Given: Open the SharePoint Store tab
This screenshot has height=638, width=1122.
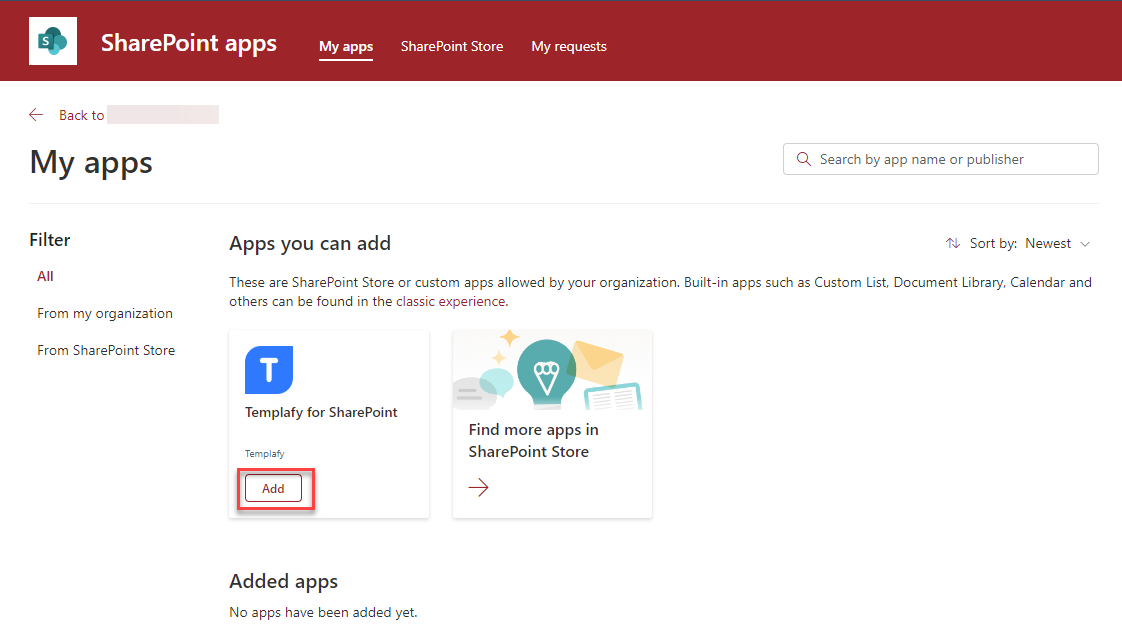Looking at the screenshot, I should coord(451,46).
